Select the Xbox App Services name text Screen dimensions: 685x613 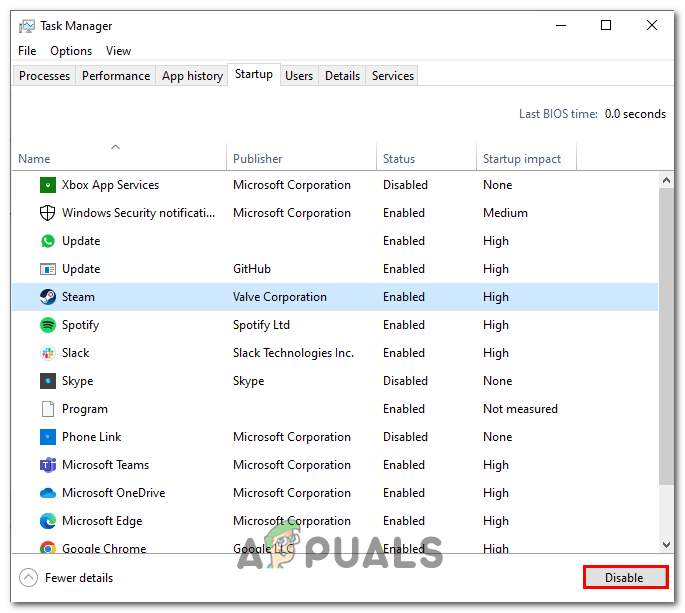(x=110, y=185)
